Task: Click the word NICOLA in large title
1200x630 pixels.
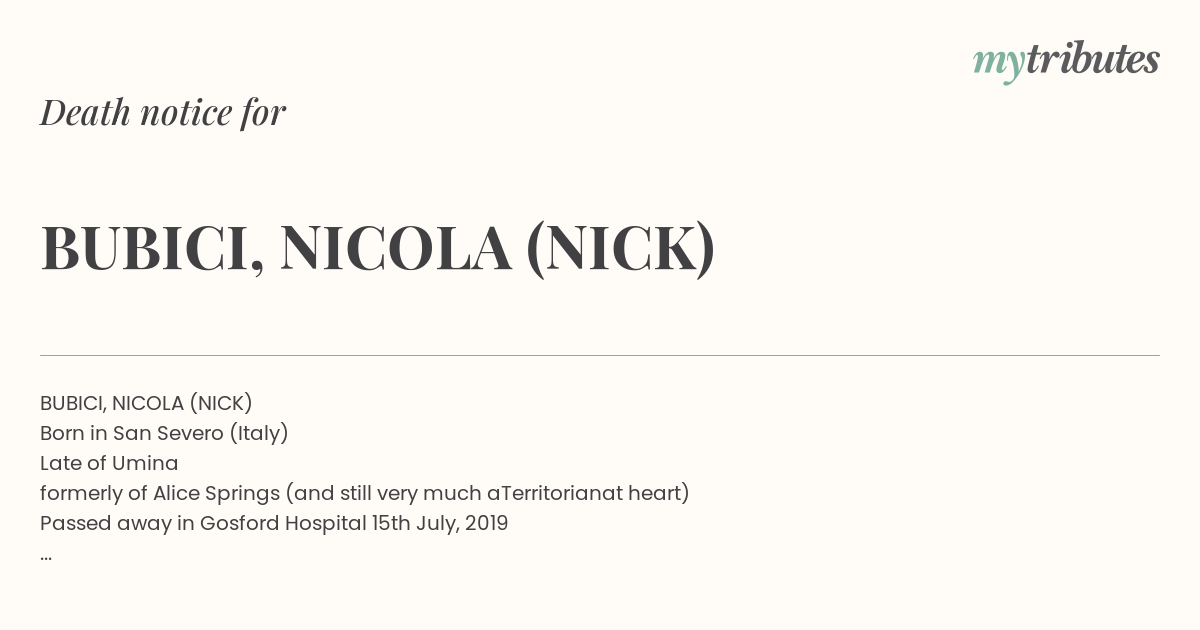Action: (396, 248)
